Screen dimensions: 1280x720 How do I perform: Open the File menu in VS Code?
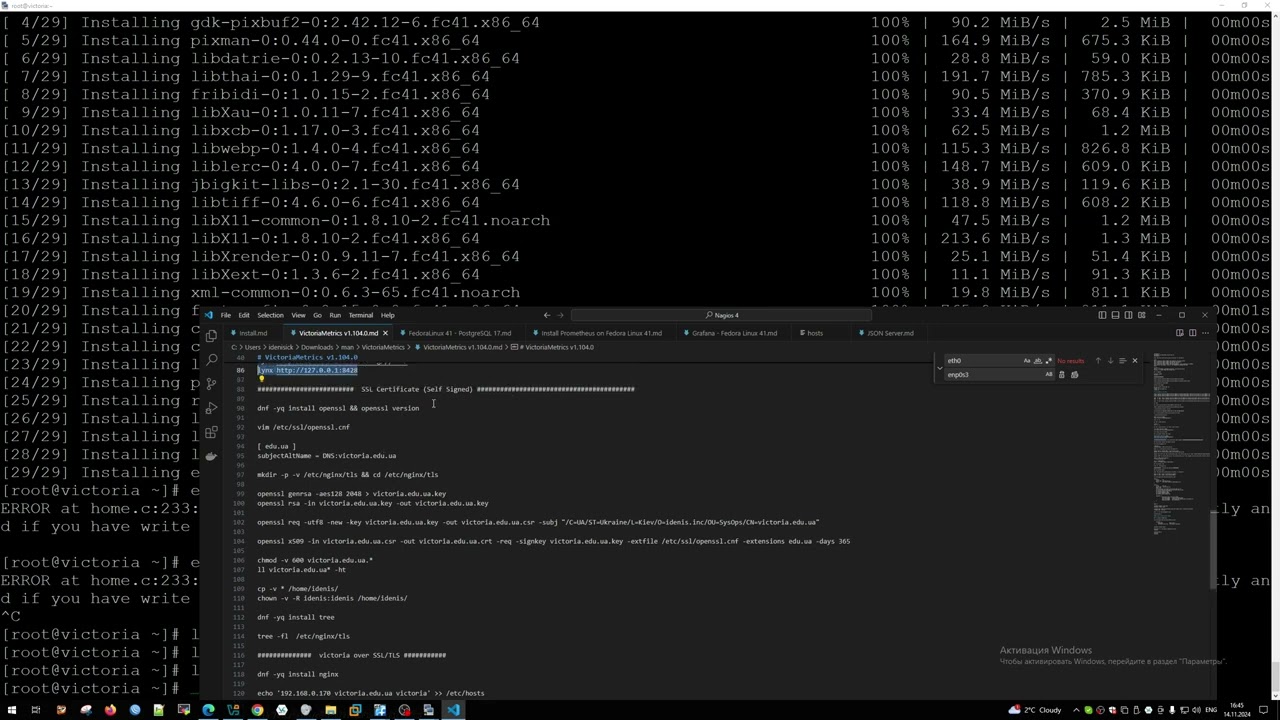226,315
